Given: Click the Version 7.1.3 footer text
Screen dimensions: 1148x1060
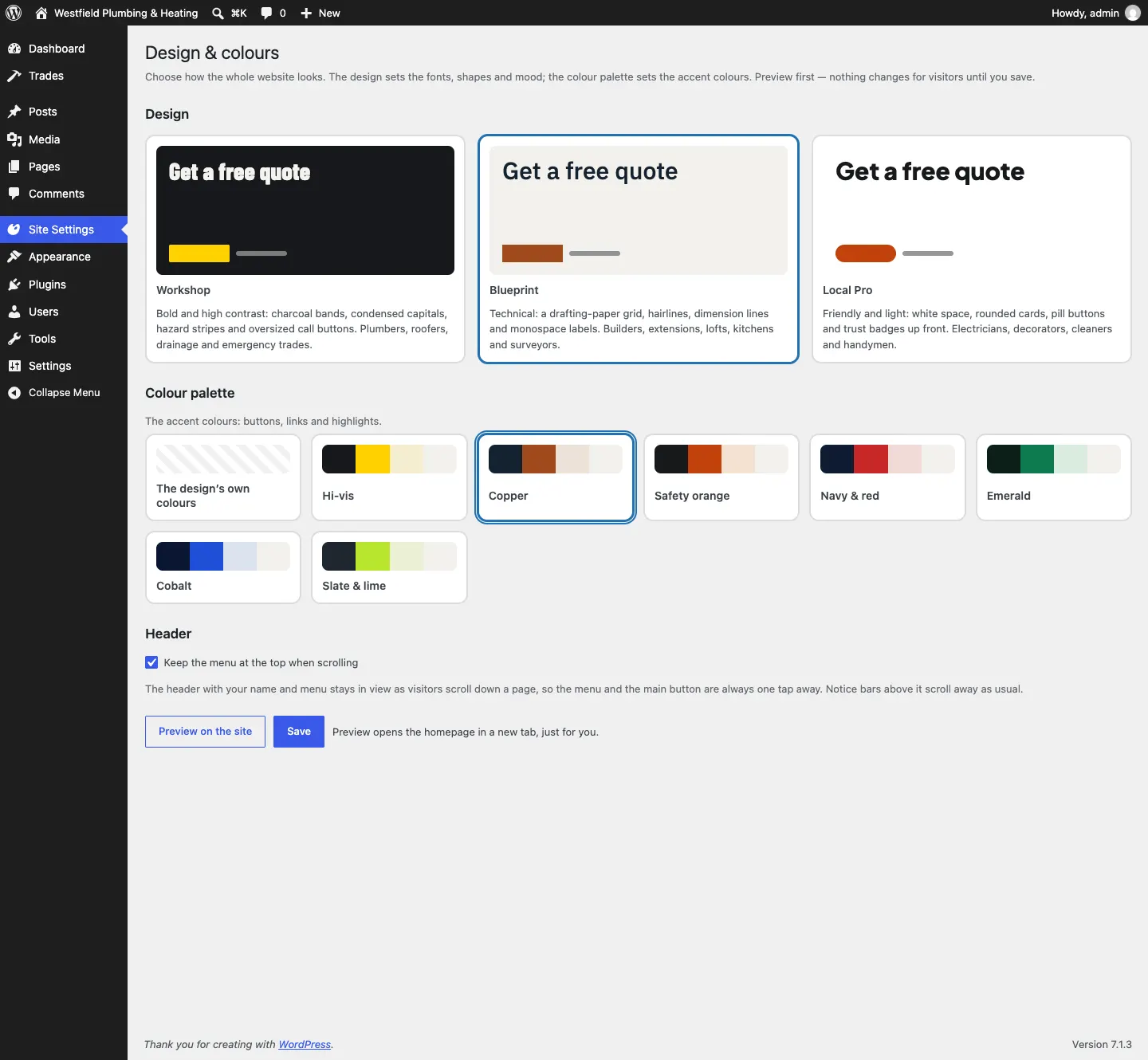Looking at the screenshot, I should click(x=1102, y=1045).
